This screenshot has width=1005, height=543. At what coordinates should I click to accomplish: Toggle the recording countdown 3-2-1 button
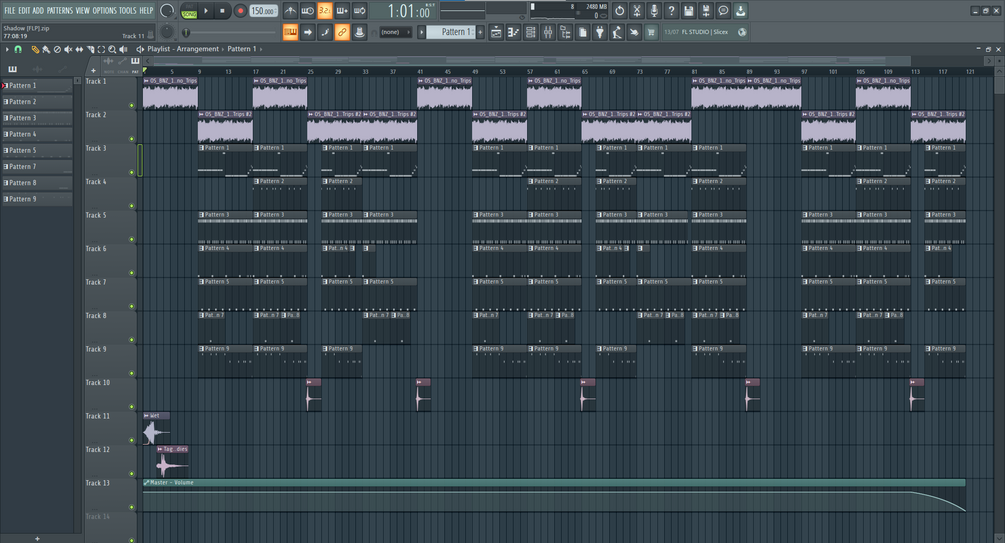point(325,11)
